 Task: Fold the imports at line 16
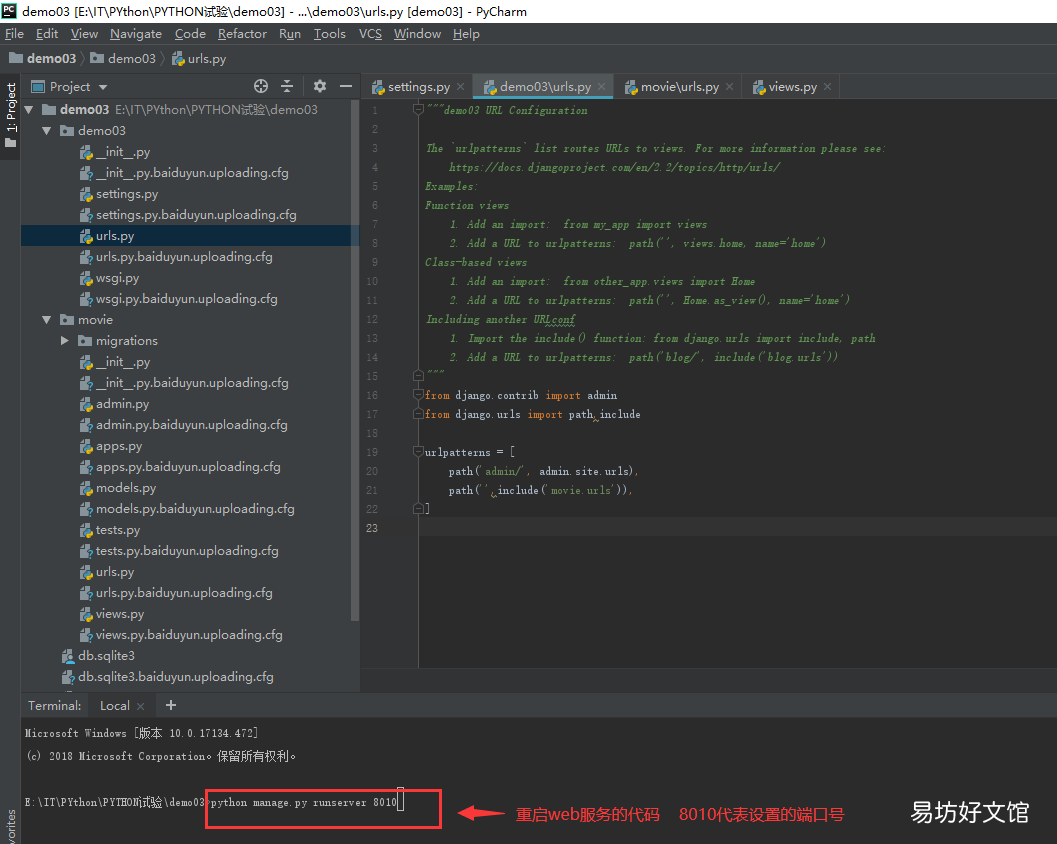tap(418, 395)
